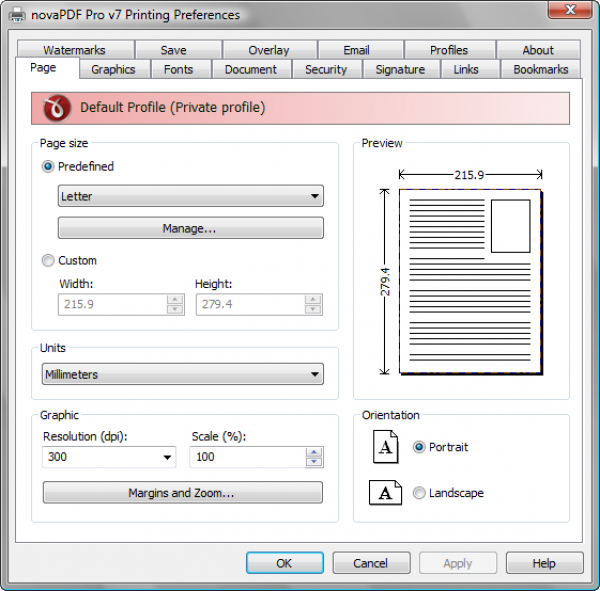Click the Margins and Zoom... button

[183, 492]
